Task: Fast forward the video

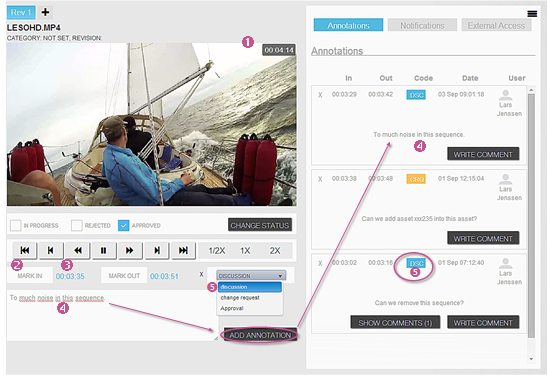Action: (x=130, y=250)
